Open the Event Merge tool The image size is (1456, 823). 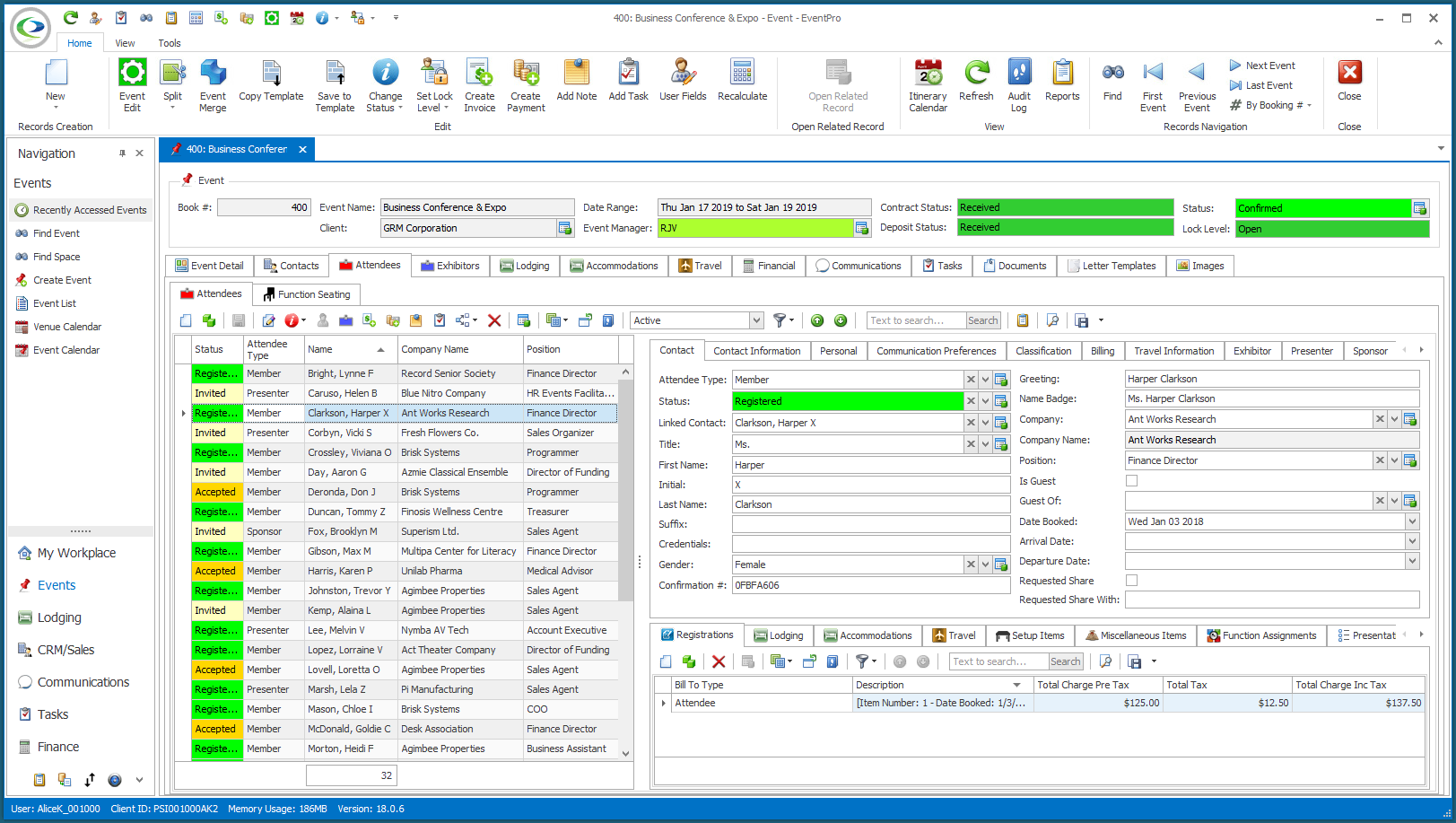pos(213,86)
